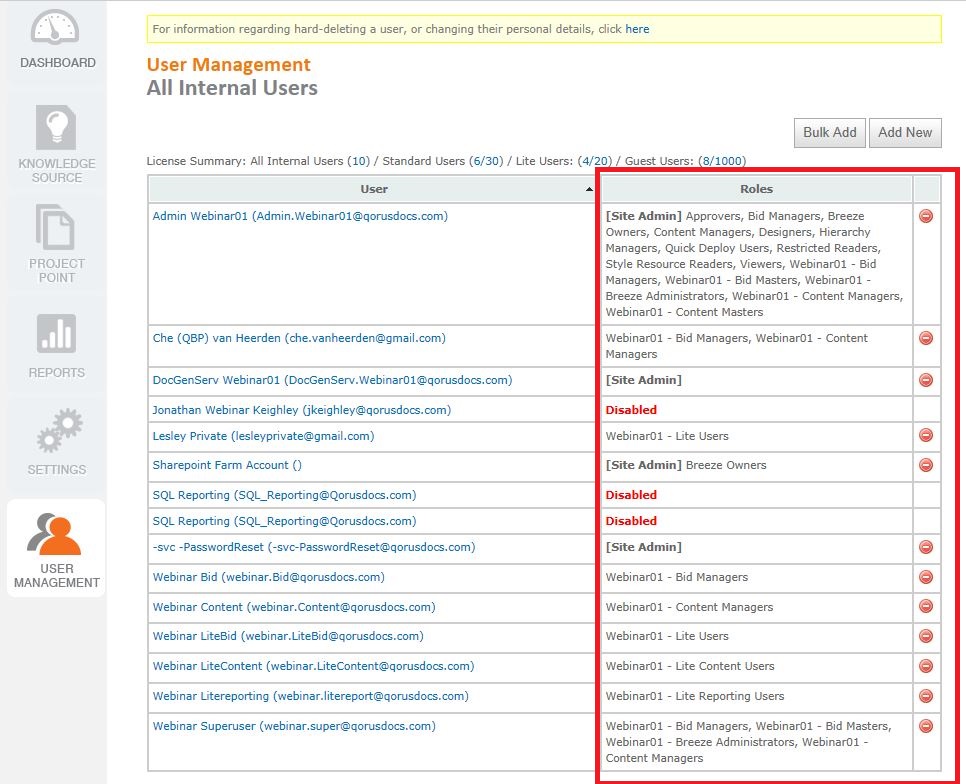The image size is (966, 784).
Task: Click the Bulk Add button
Action: pyautogui.click(x=829, y=132)
